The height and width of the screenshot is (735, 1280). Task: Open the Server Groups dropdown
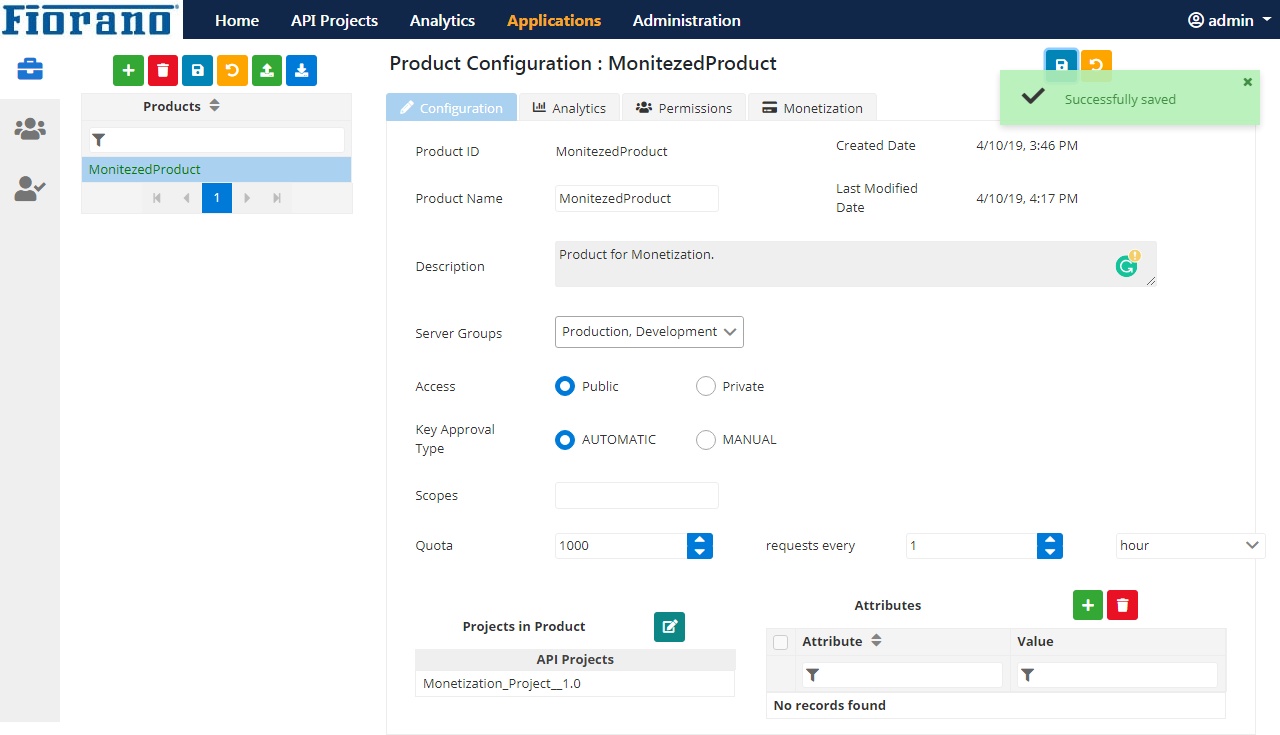(649, 332)
